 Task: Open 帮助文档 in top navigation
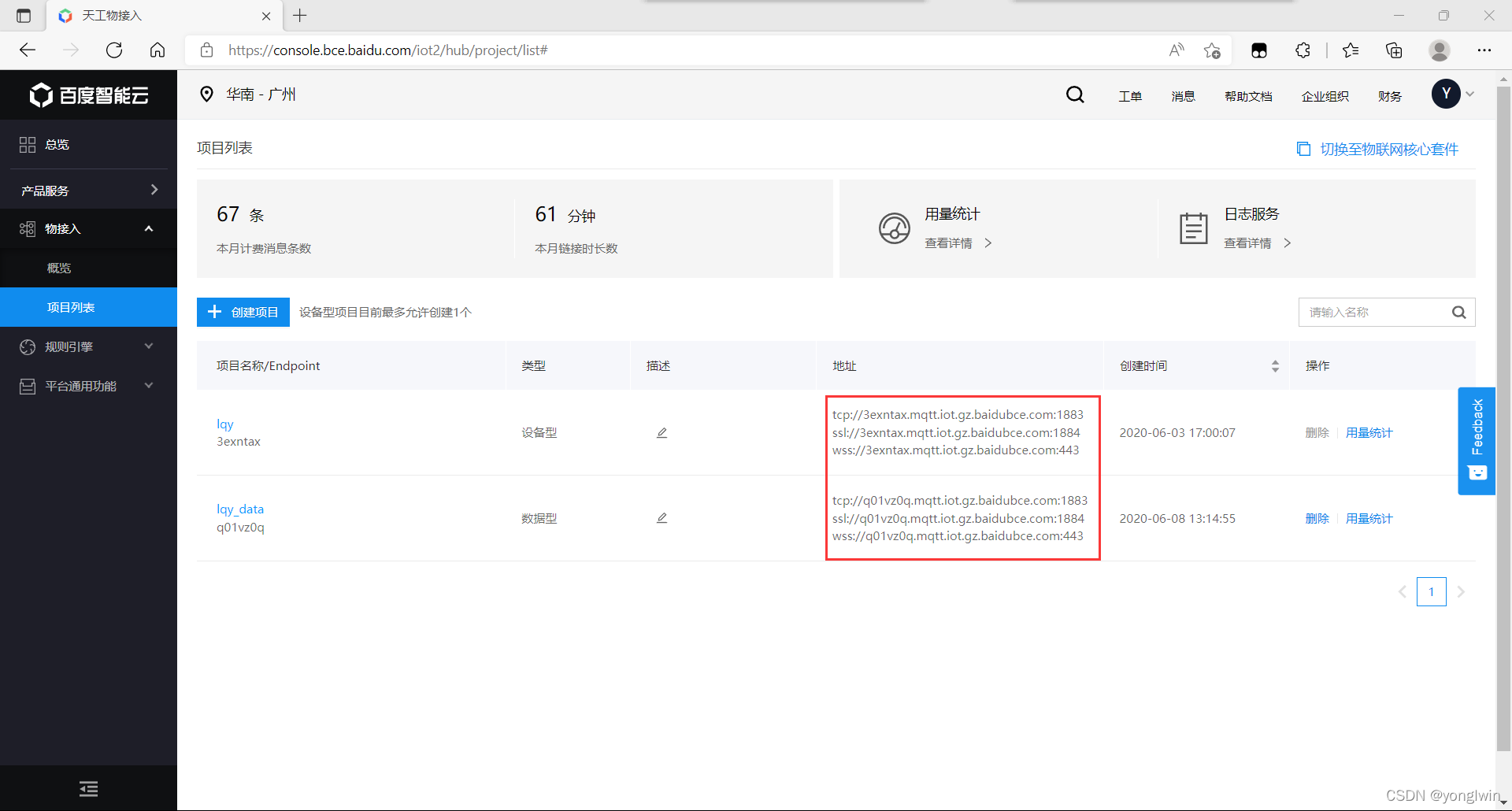(x=1248, y=96)
